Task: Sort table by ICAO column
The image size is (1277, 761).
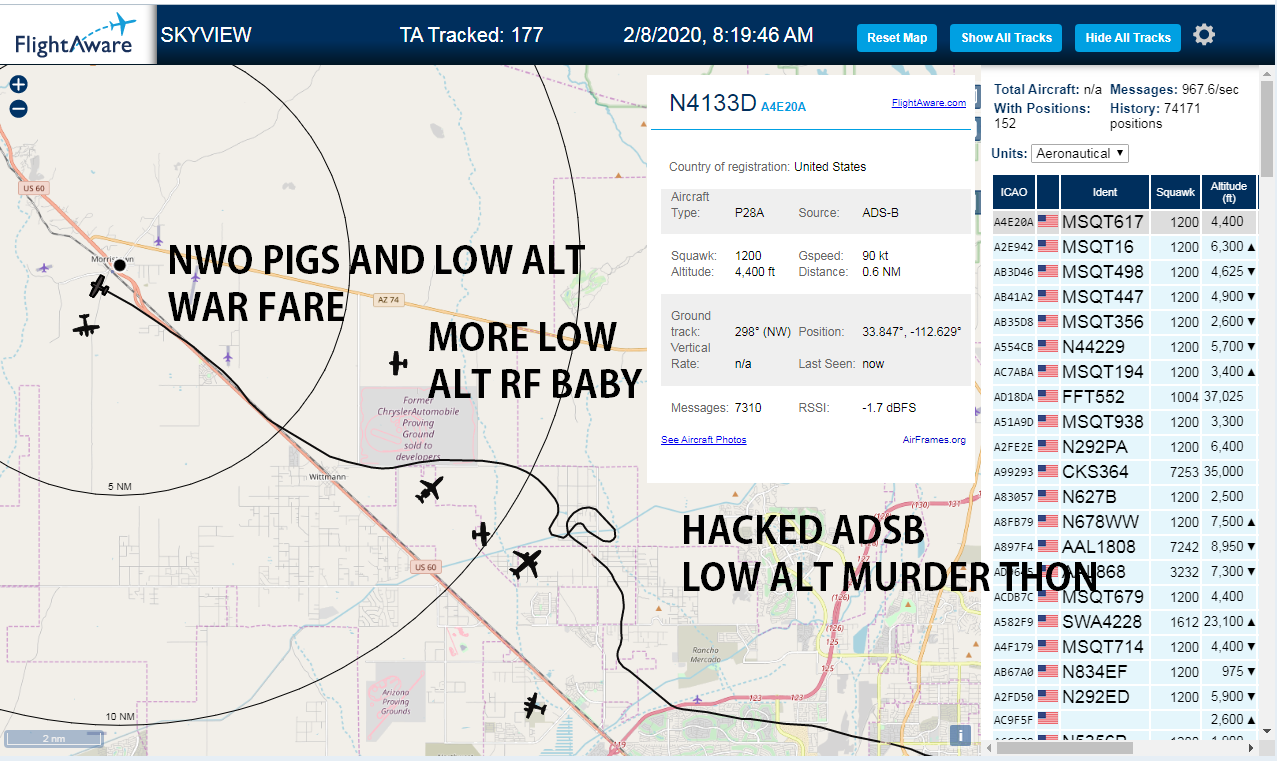Action: (1014, 192)
